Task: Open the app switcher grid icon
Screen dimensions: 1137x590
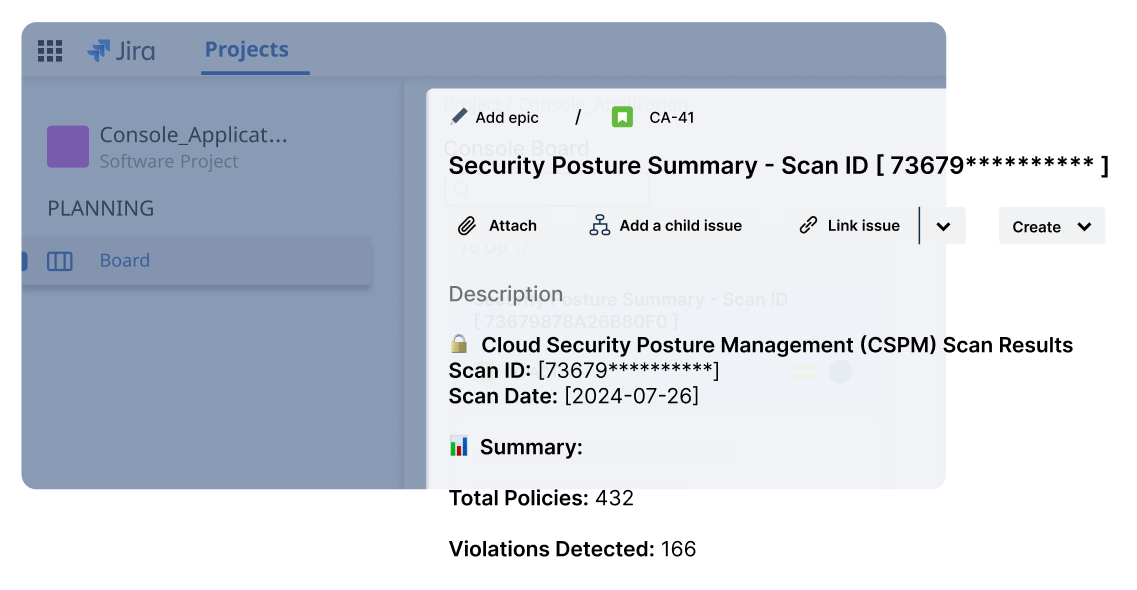Action: coord(50,51)
